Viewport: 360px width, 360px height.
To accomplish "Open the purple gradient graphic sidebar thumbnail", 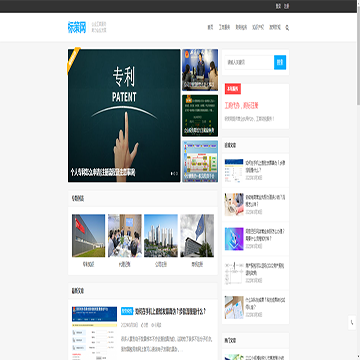I will pos(234,239).
